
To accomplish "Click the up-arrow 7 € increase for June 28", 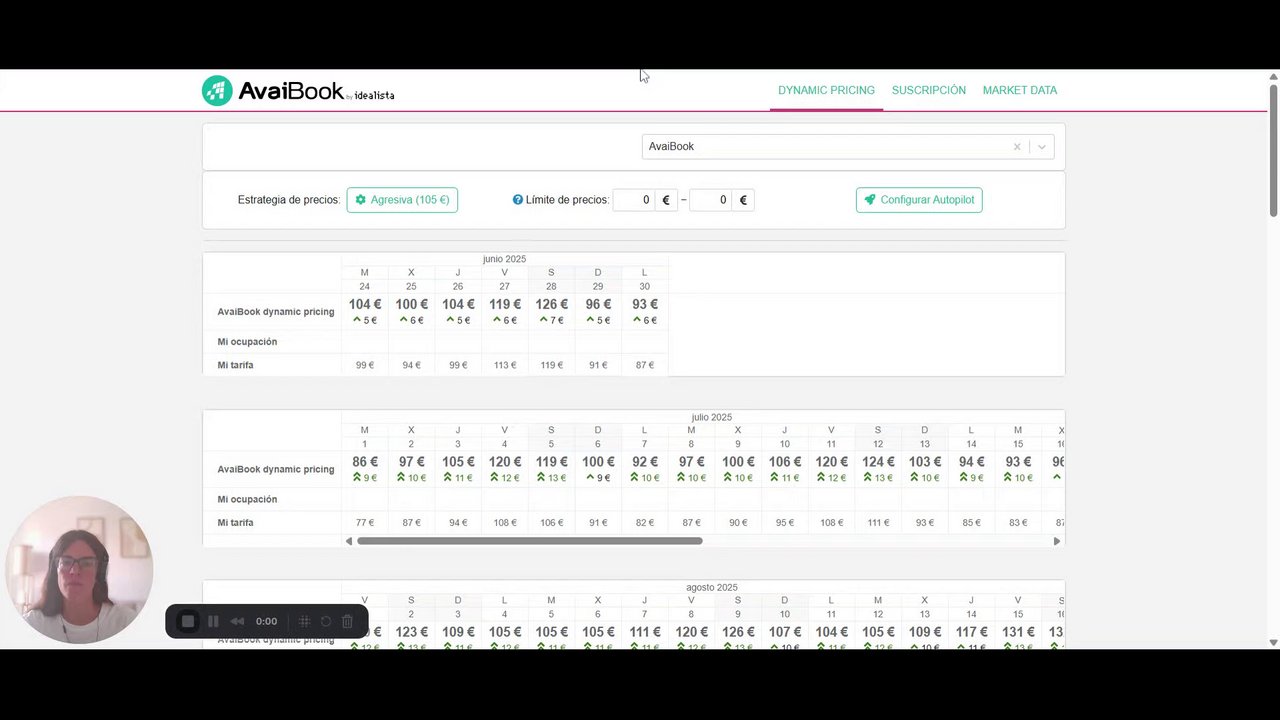I will (551, 320).
